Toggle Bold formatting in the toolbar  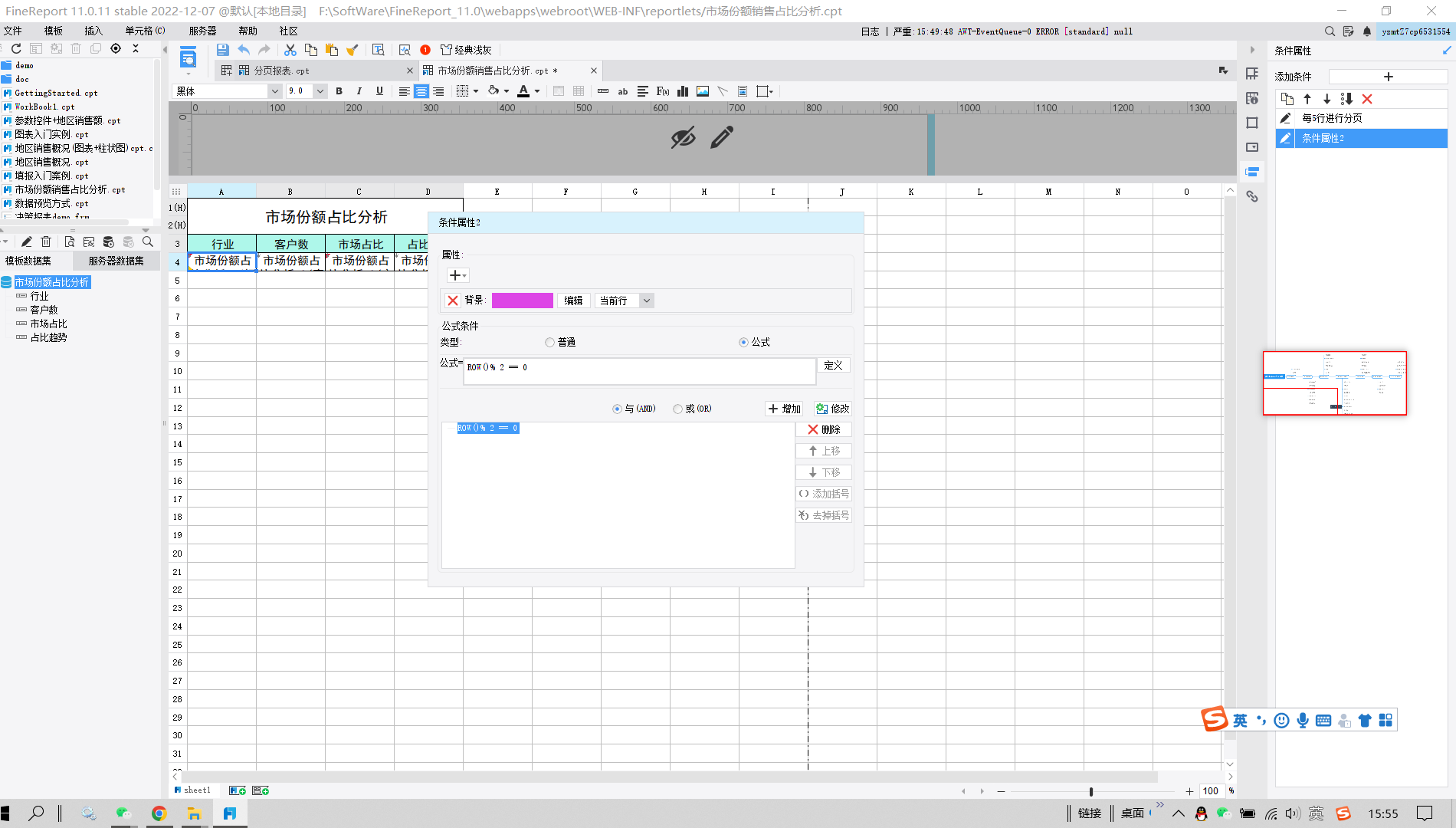[x=339, y=91]
